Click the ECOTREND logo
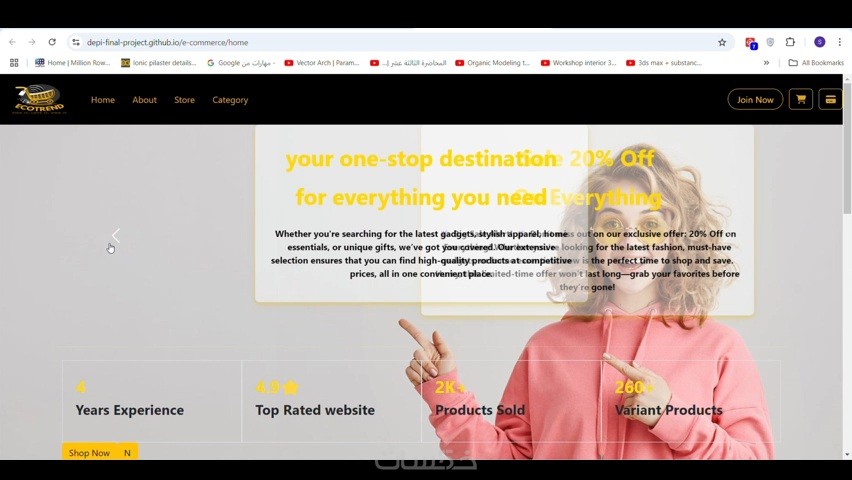 pyautogui.click(x=39, y=99)
